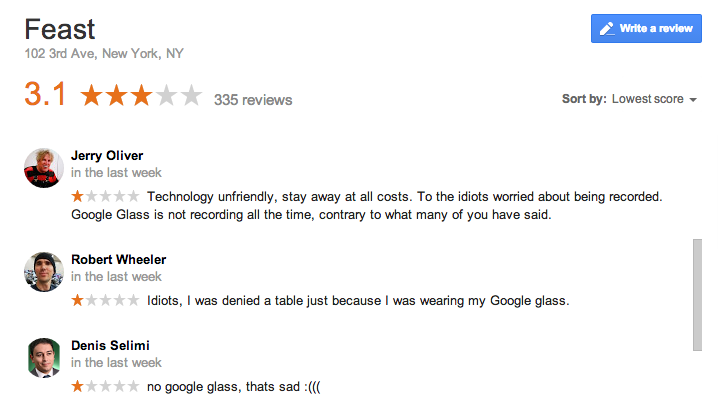722x414 pixels.
Task: Open Robert Wheeler's profile picture
Action: click(x=44, y=272)
